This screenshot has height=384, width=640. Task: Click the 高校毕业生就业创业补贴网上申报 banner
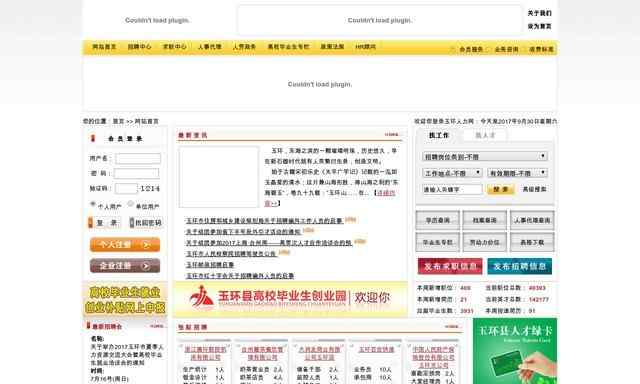(125, 300)
